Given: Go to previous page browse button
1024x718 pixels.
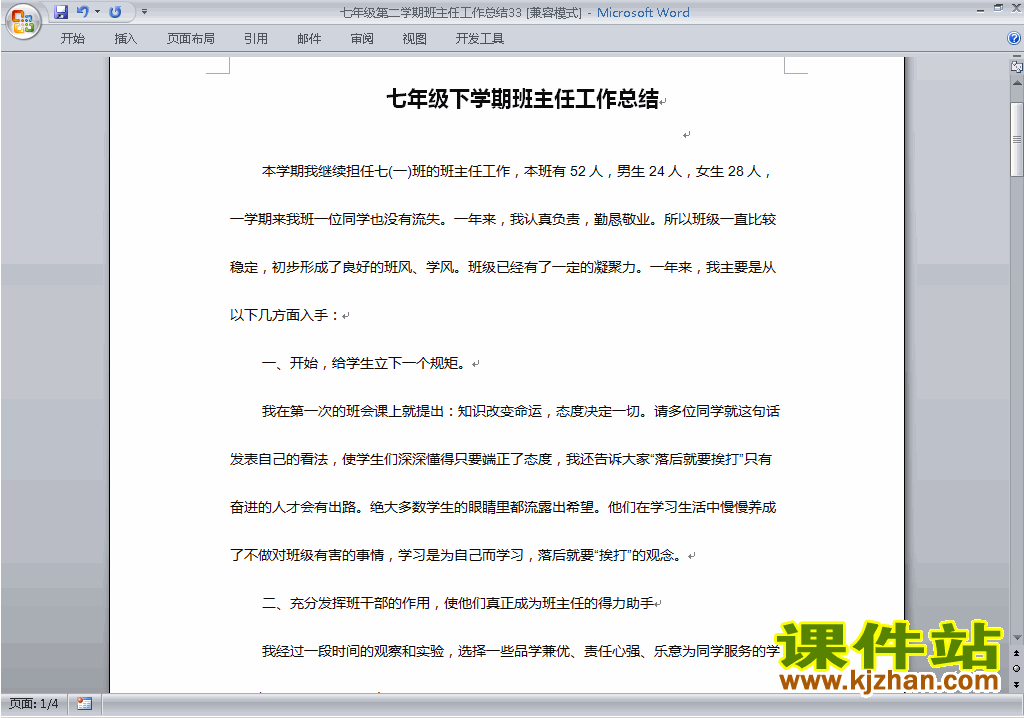Looking at the screenshot, I should click(1017, 653).
